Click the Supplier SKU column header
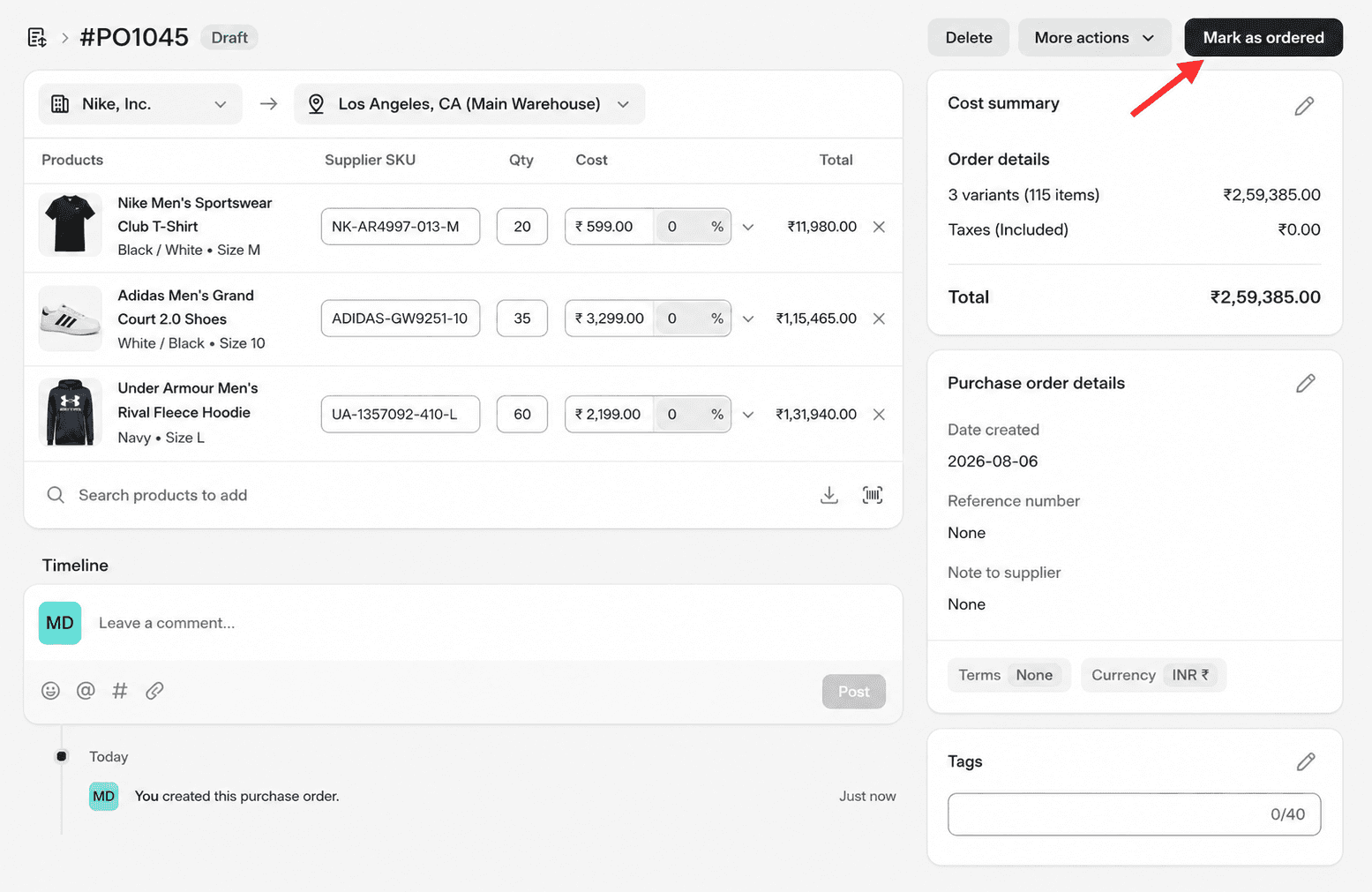Viewport: 1372px width, 892px height. click(370, 160)
